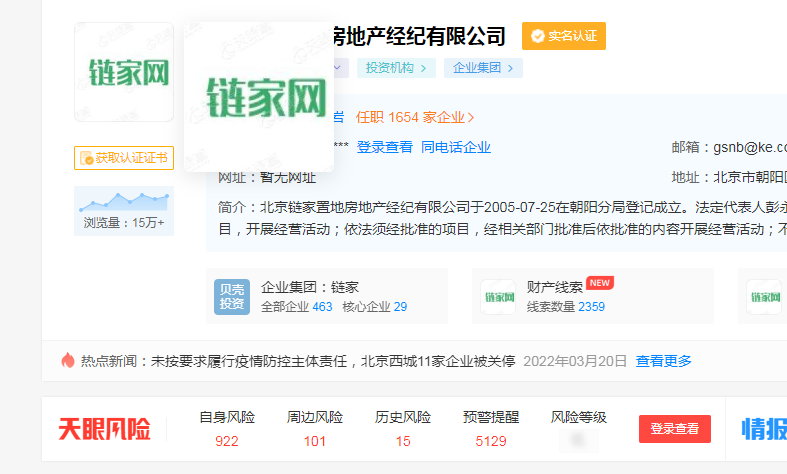Click 查看更多 news link

coord(664,361)
